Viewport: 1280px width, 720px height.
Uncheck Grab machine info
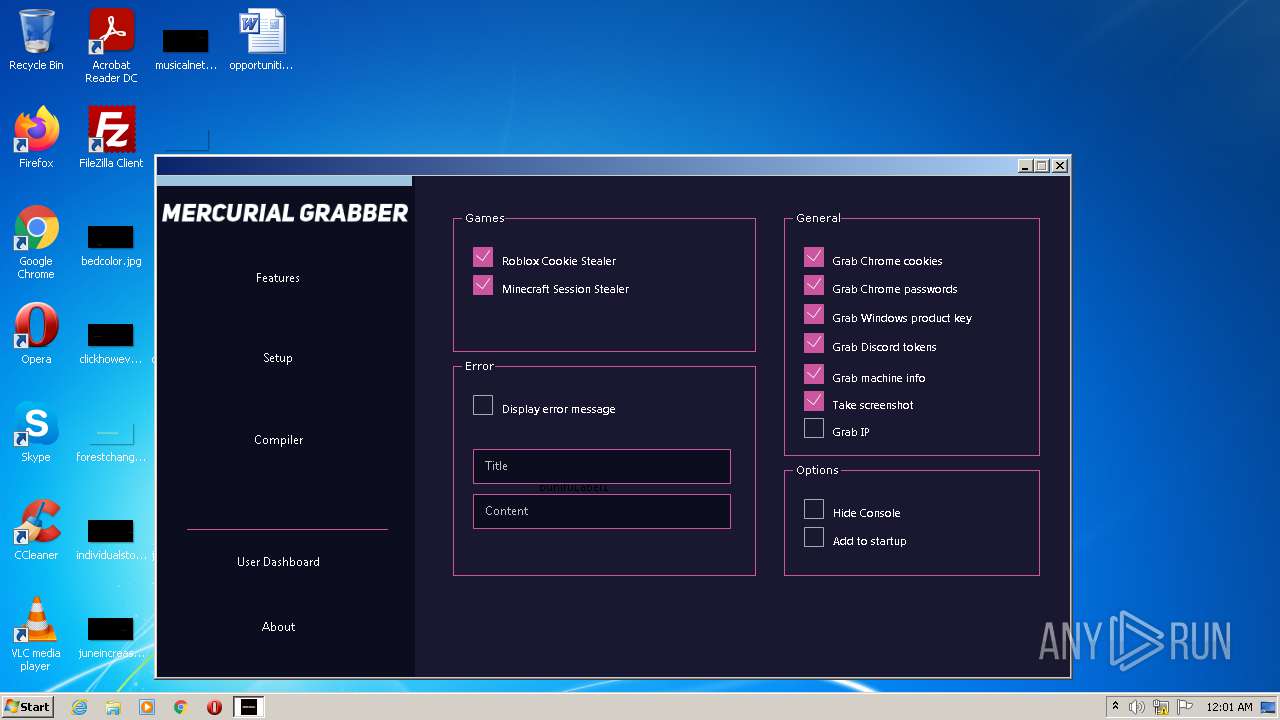coord(814,374)
